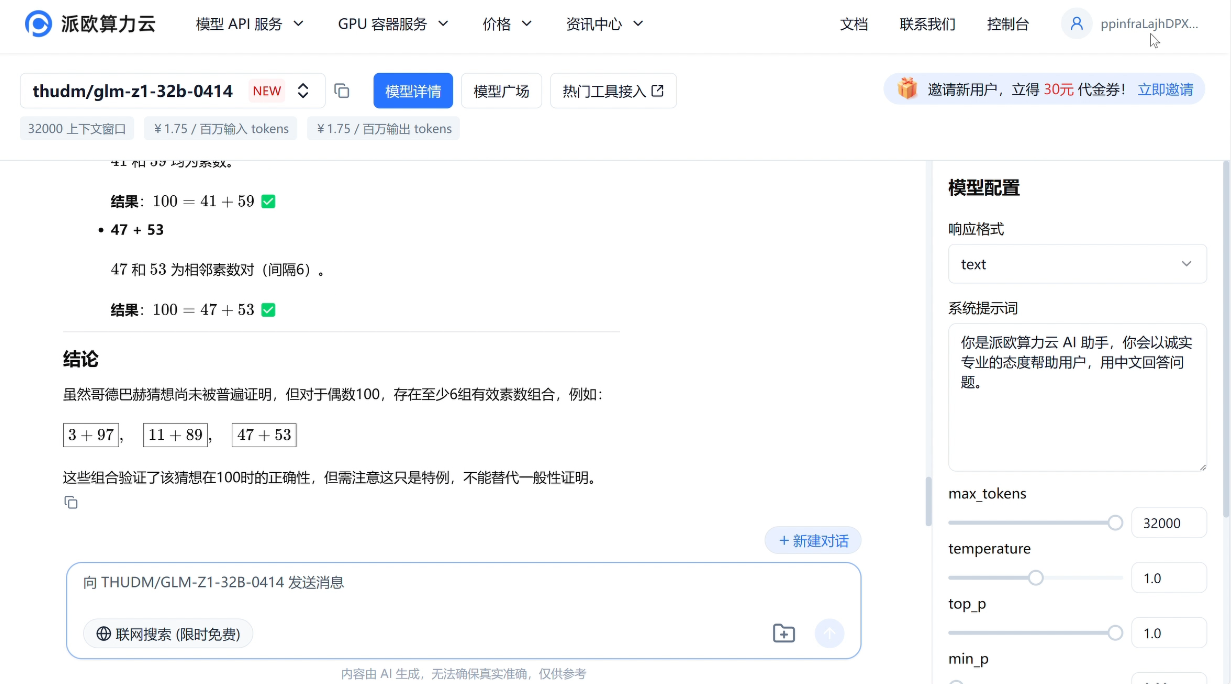1231x684 pixels.
Task: Click the NEW badge
Action: tap(267, 91)
